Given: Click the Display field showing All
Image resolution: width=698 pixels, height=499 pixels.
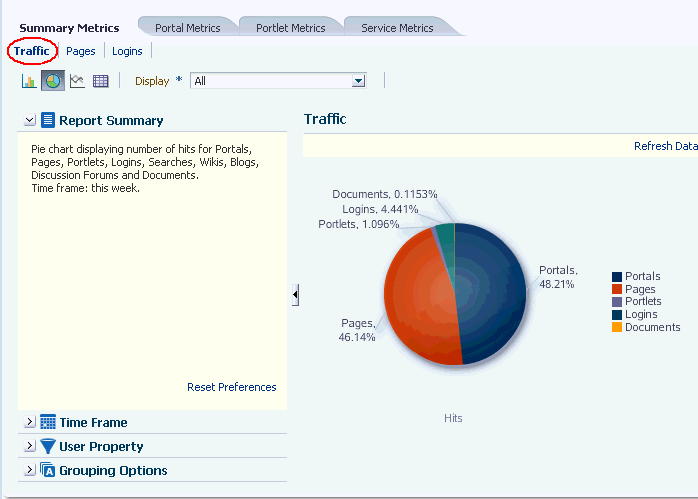Looking at the screenshot, I should 278,81.
